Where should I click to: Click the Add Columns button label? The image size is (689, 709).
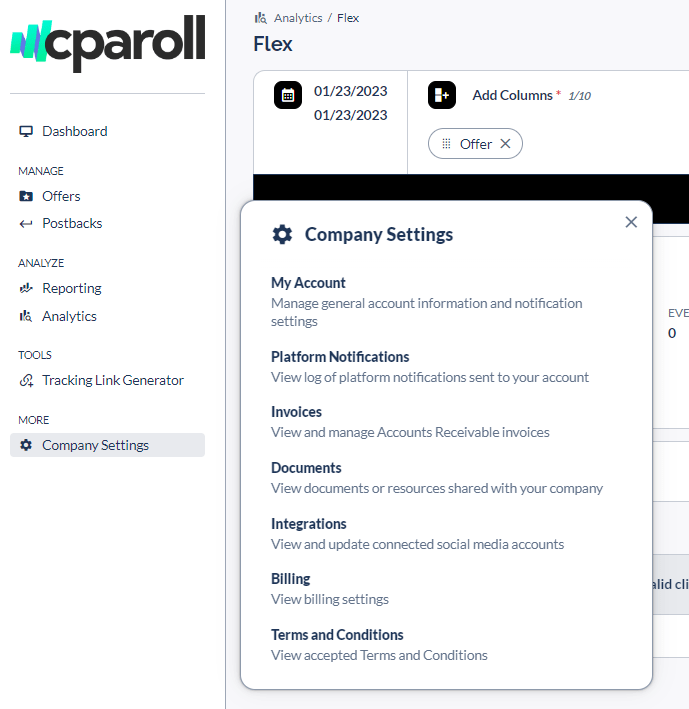tap(512, 95)
